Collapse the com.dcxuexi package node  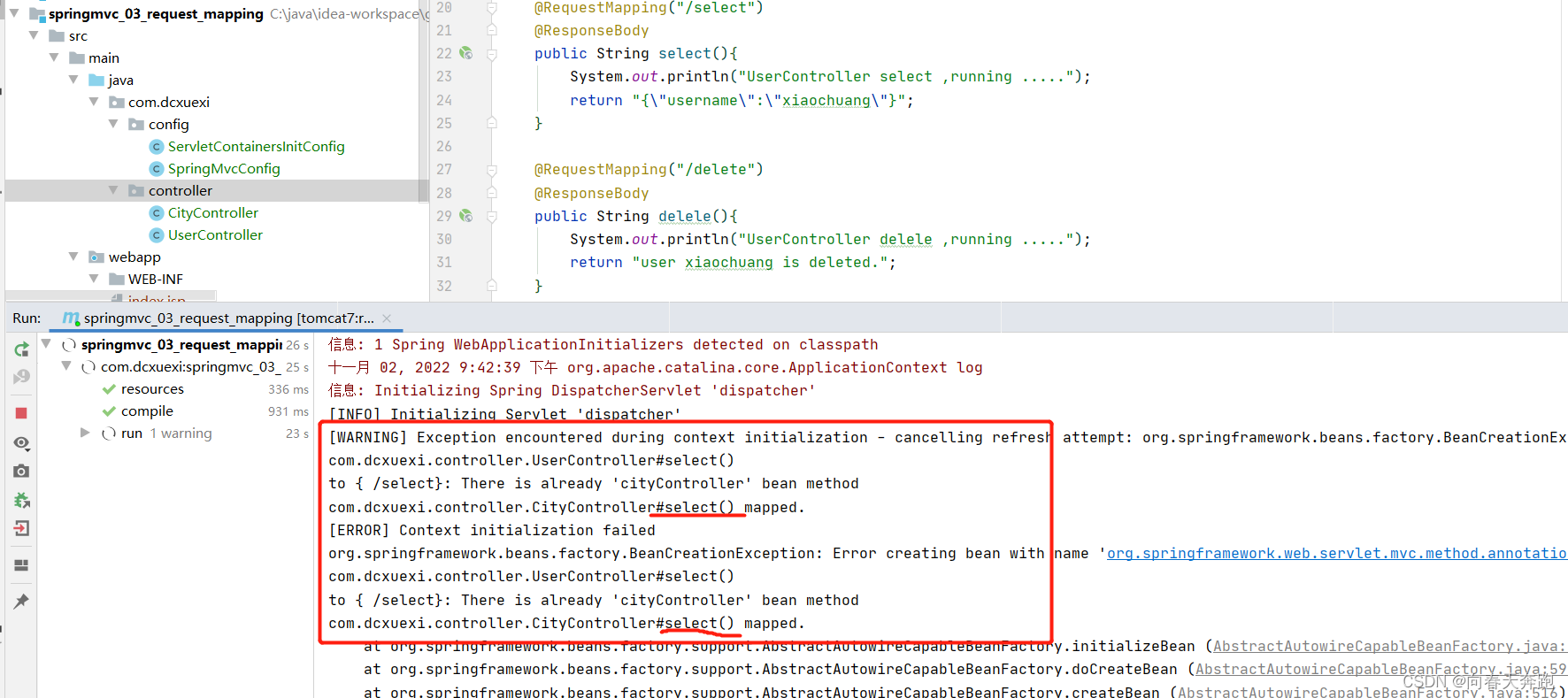[94, 102]
